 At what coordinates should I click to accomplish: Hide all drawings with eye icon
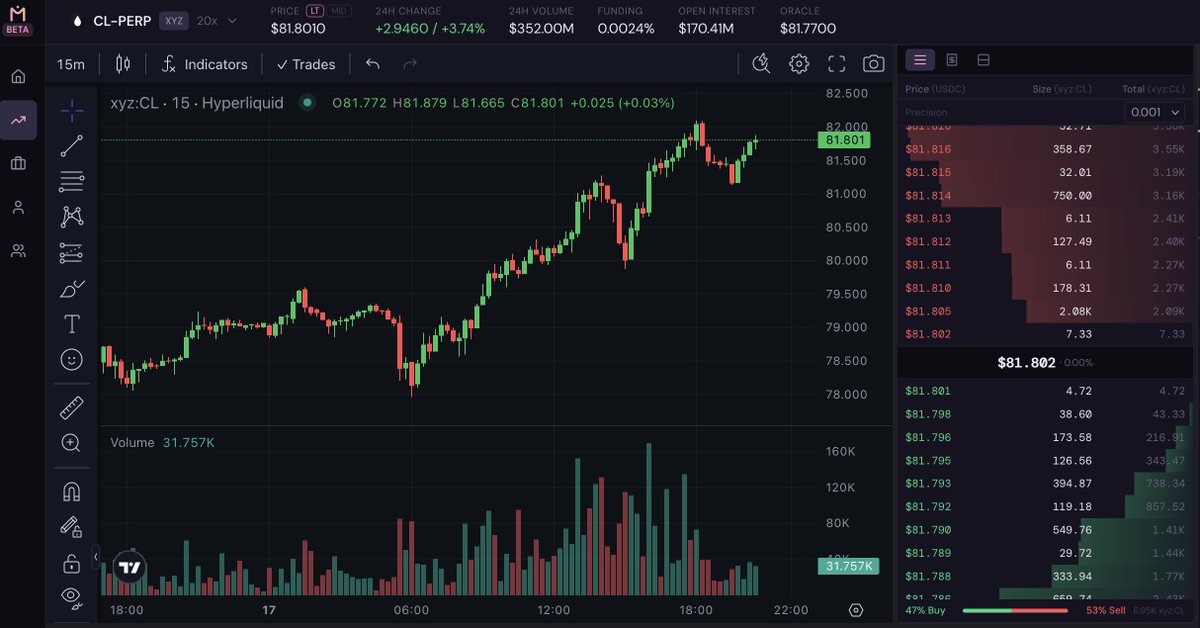71,597
